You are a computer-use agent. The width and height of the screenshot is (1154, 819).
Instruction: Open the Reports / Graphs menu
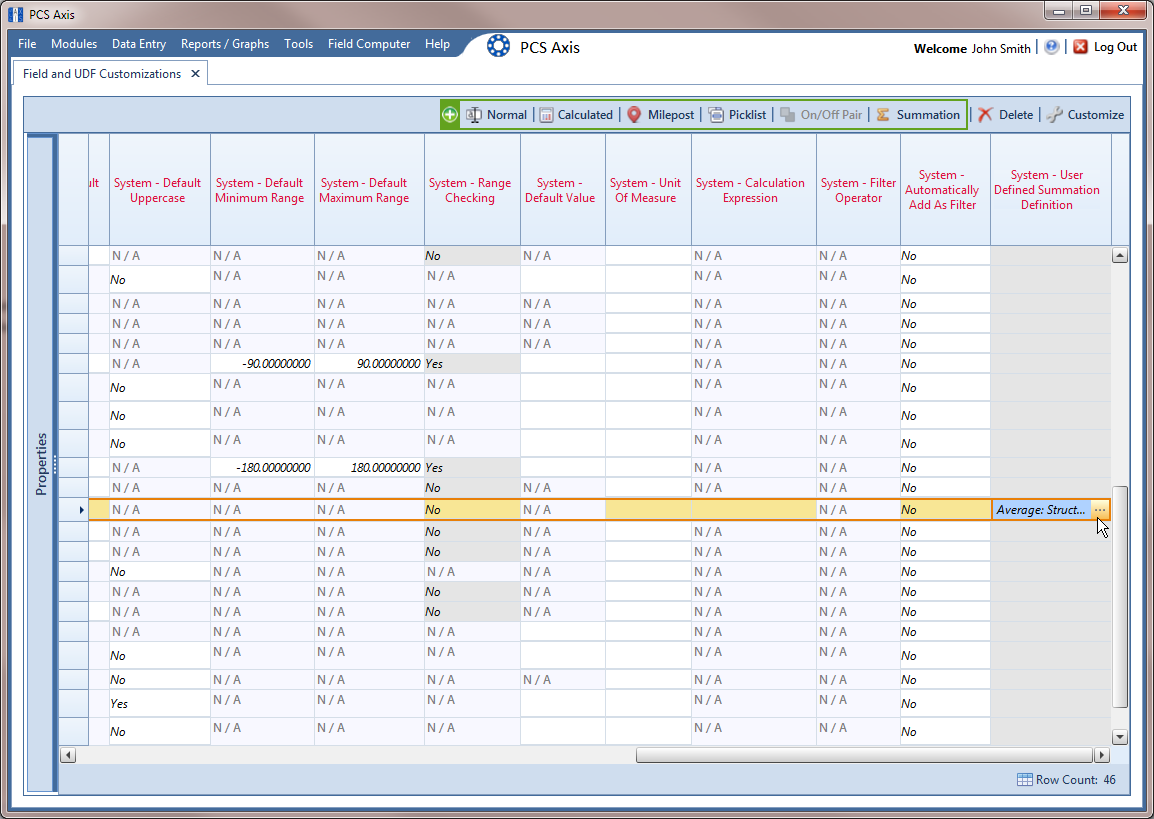tap(225, 44)
